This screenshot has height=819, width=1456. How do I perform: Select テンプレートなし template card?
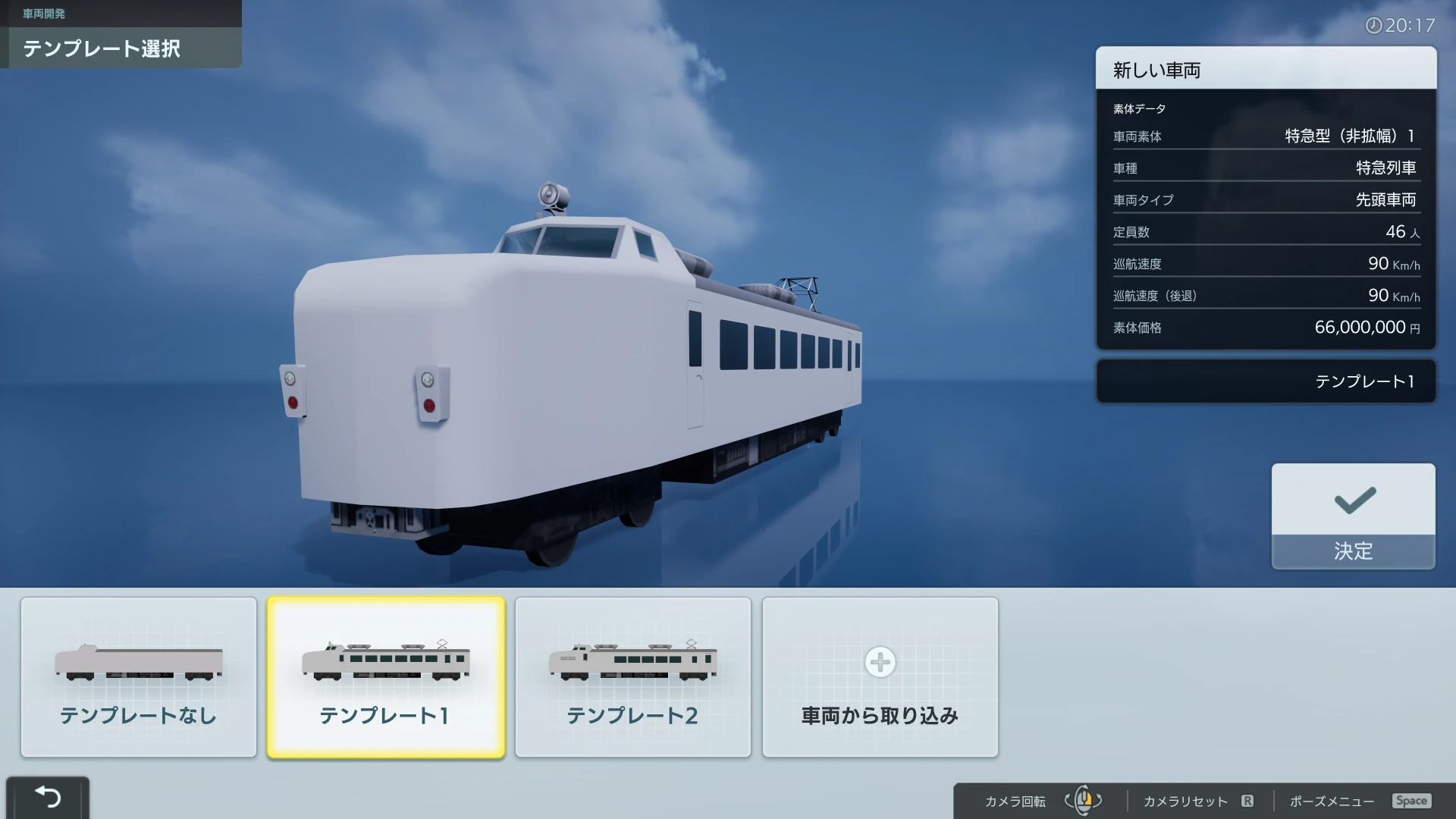click(139, 676)
